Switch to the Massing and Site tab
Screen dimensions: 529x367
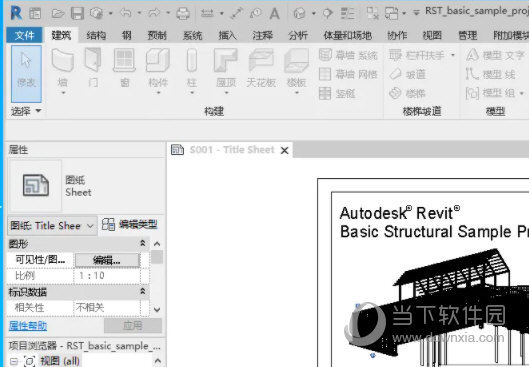[347, 35]
